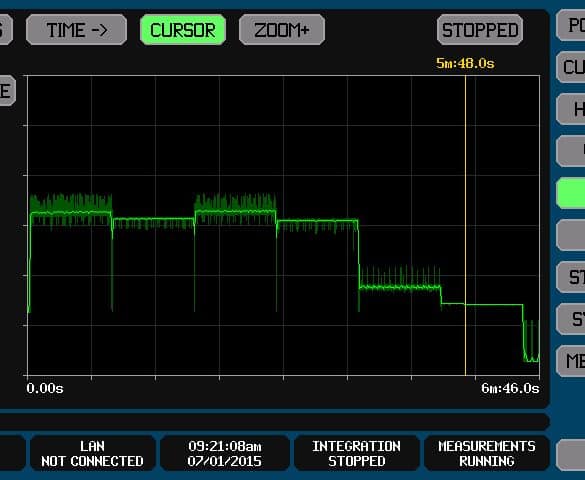Click the yellow cursor line on the graph
Viewport: 585px width, 480px height.
[465, 225]
